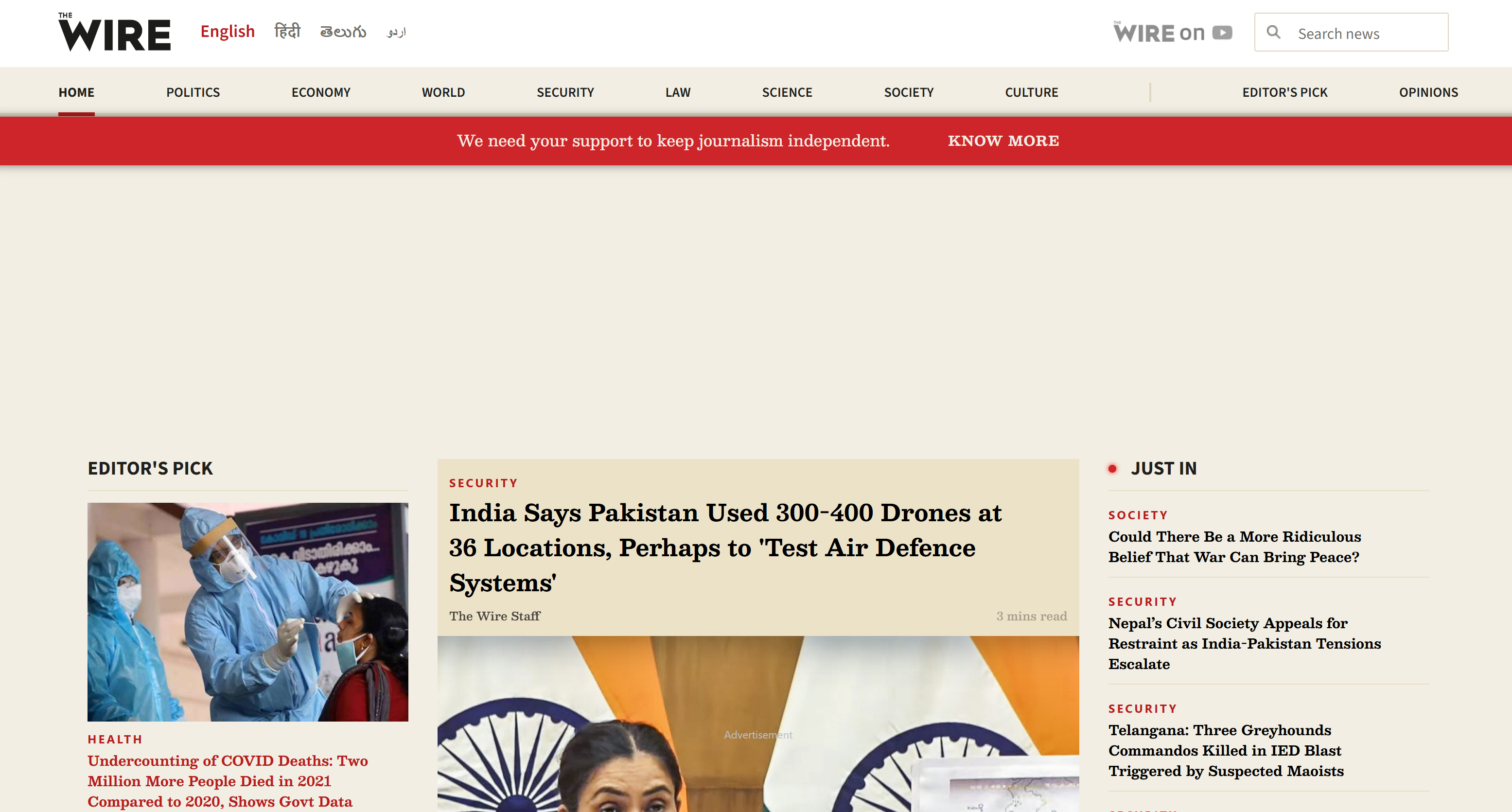Open Wire on YouTube icon link
1512x812 pixels.
tap(1173, 32)
